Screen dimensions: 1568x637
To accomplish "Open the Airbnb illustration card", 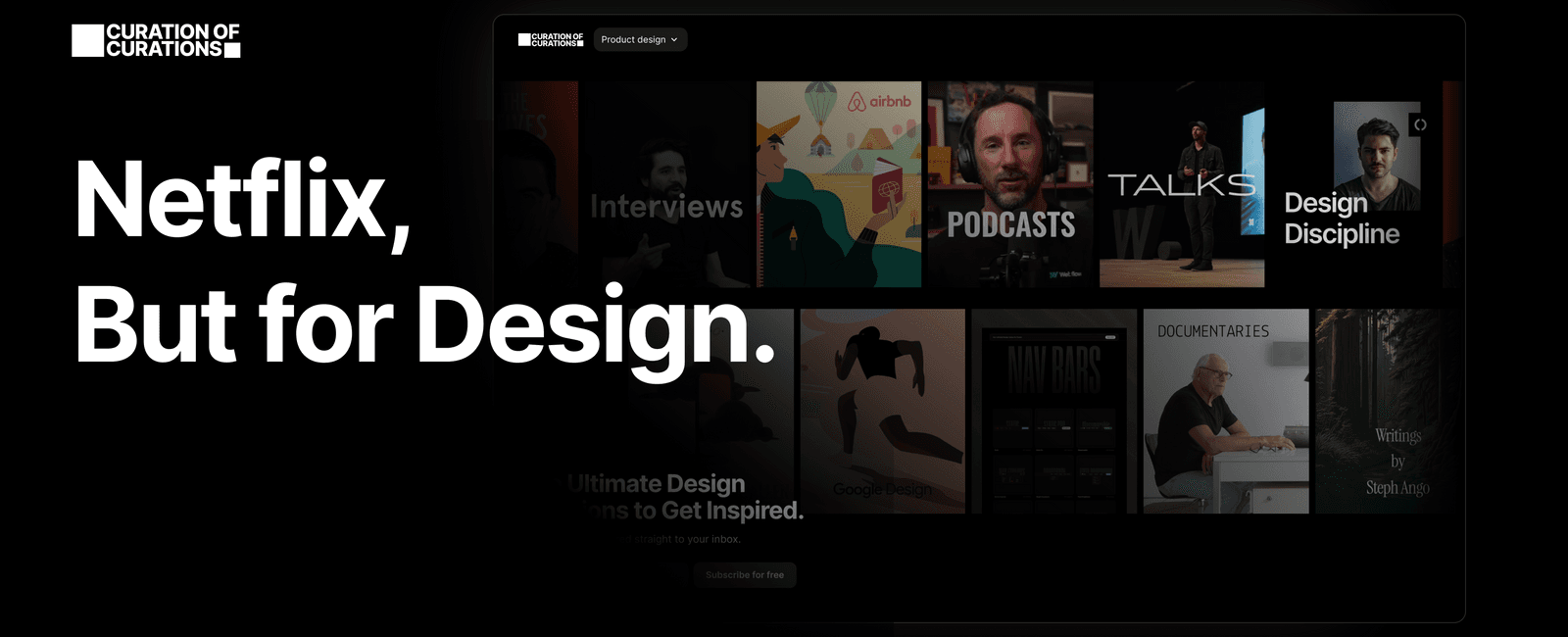I will click(839, 184).
